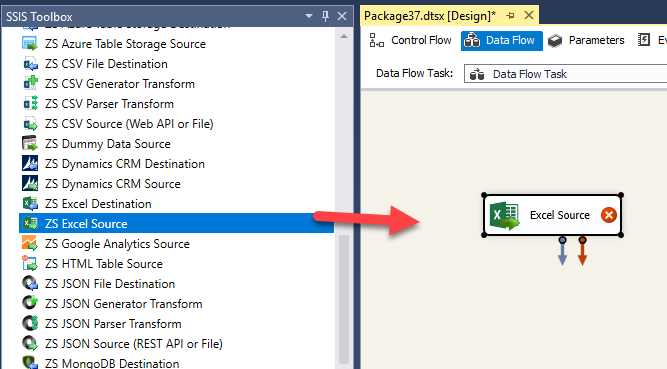
Task: Select 'ZS Excel Source' highlighted item
Action: (177, 223)
